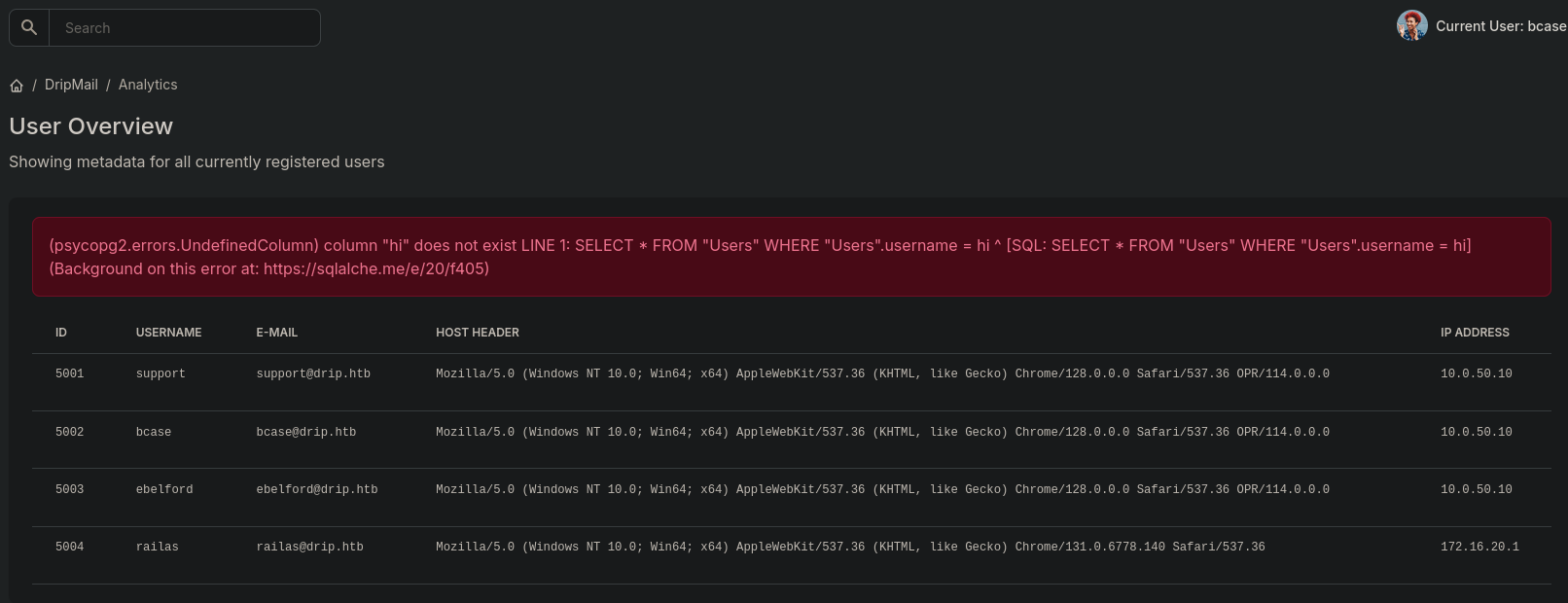
Task: Select the ebelford username cell
Action: (164, 489)
